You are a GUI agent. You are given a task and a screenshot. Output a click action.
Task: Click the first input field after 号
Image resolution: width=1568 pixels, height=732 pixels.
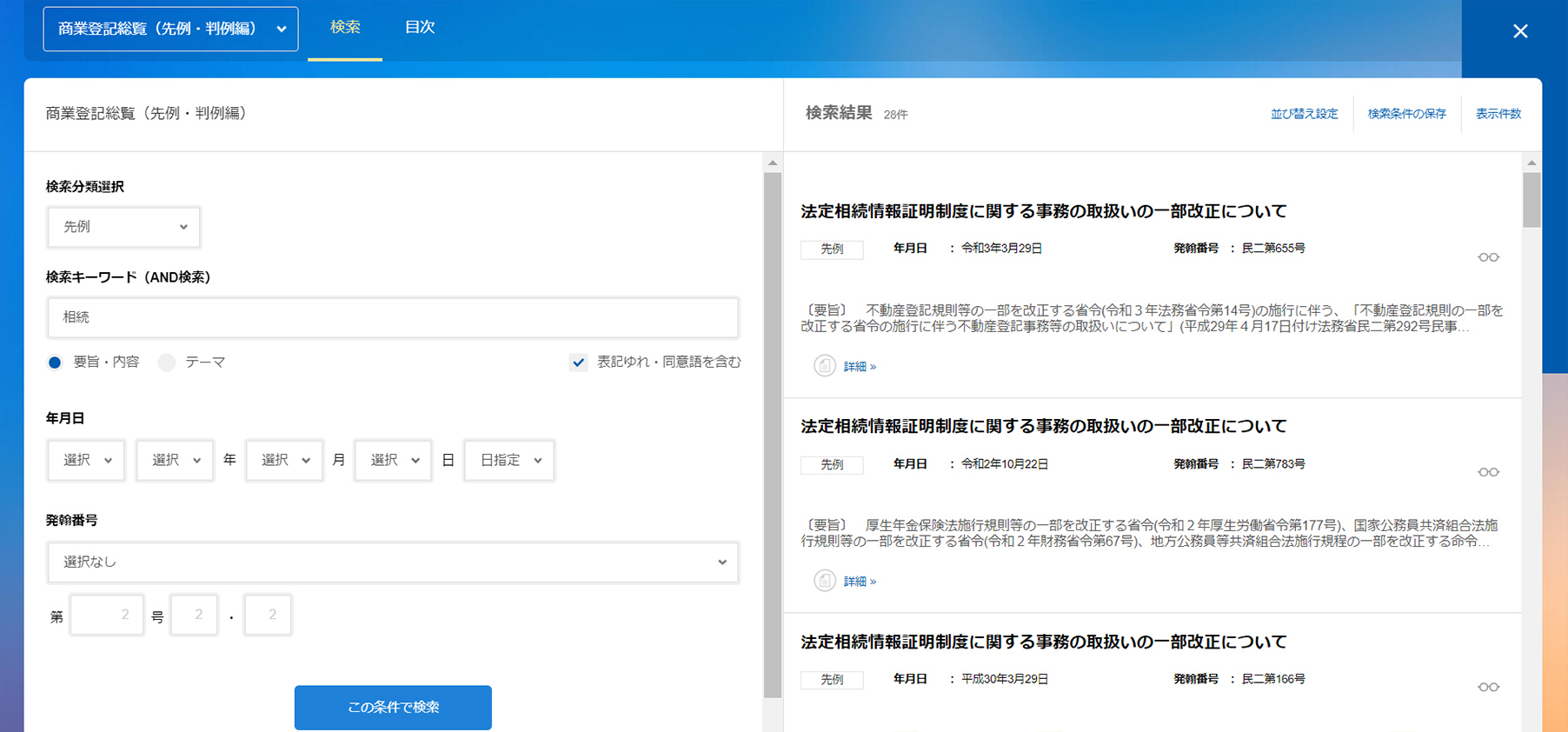[x=194, y=615]
